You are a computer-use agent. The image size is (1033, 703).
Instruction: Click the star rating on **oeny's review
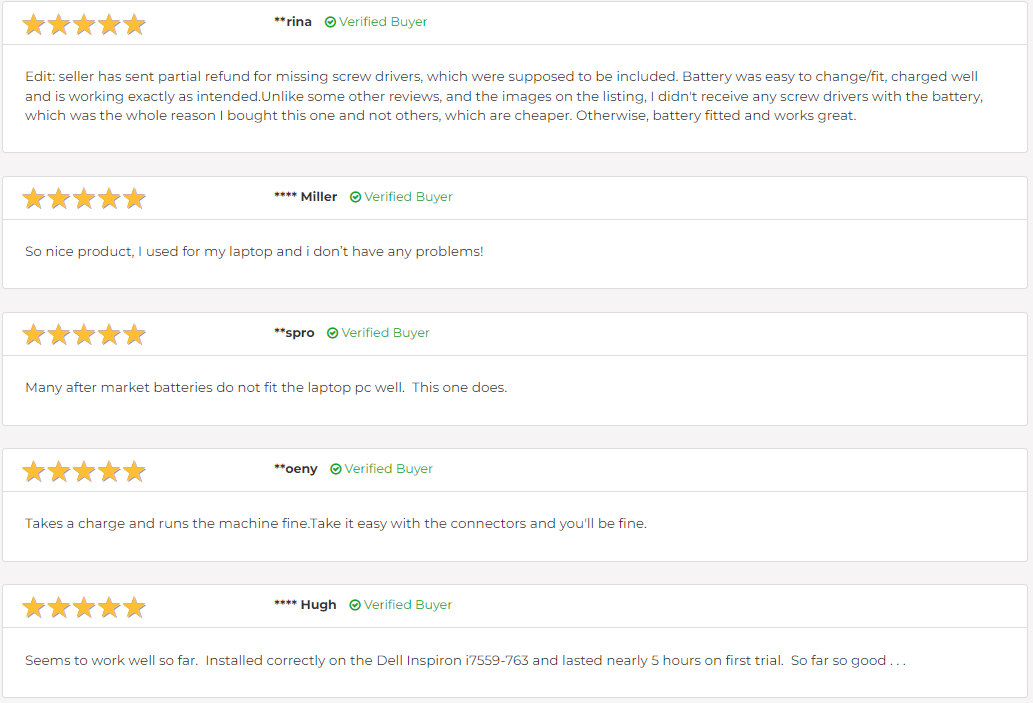coord(84,470)
